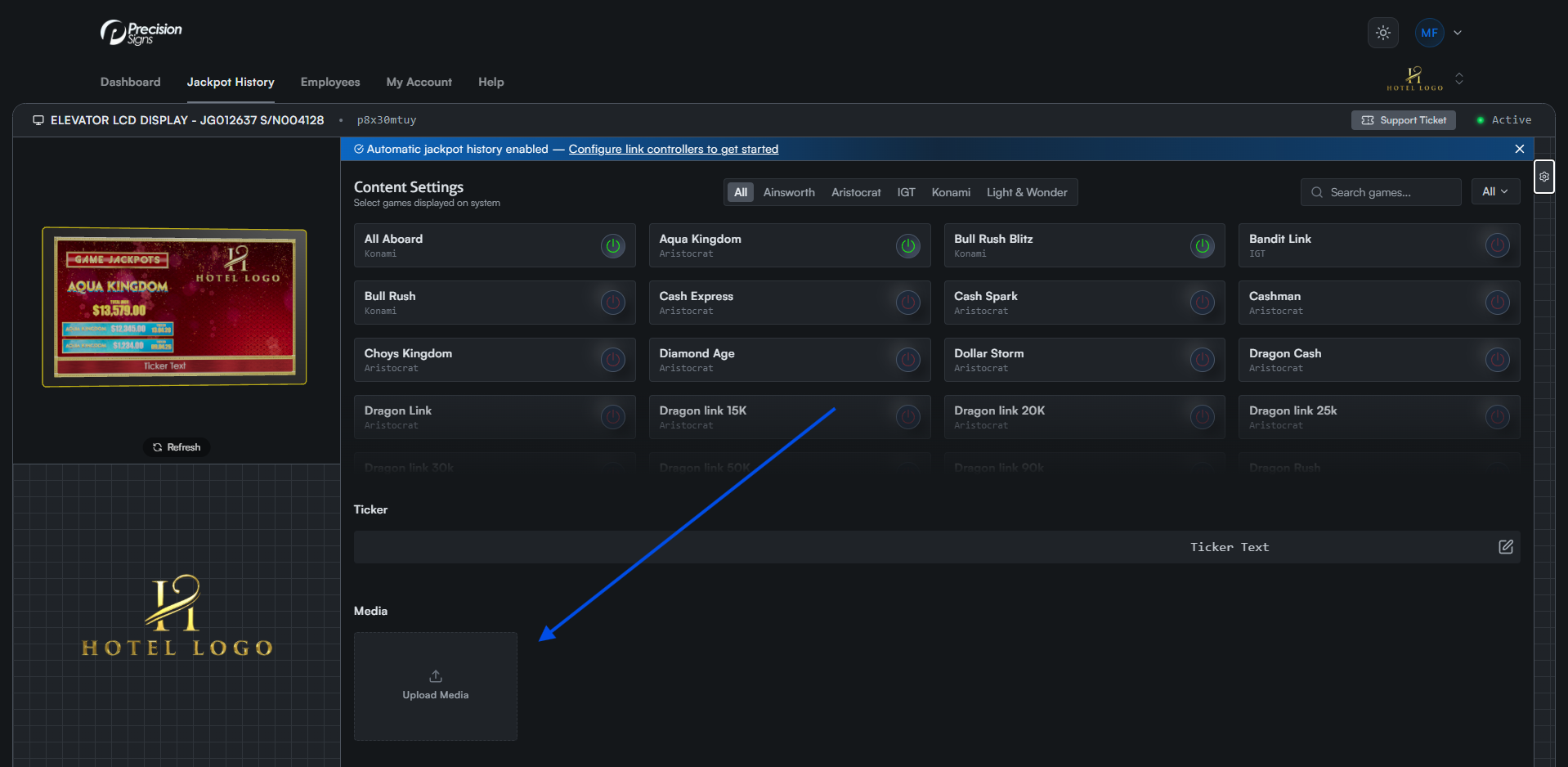This screenshot has width=1568, height=767.
Task: Open Configure link controllers link
Action: click(x=673, y=150)
